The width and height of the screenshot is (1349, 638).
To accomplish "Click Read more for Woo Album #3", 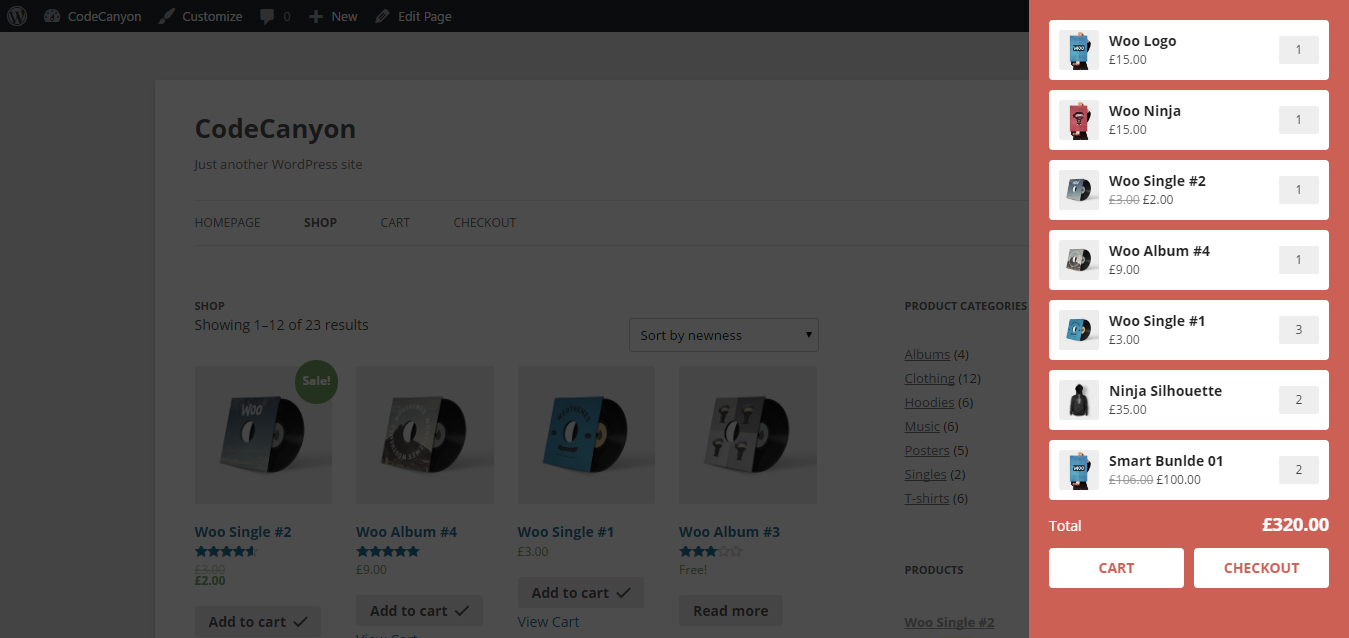I will 731,611.
